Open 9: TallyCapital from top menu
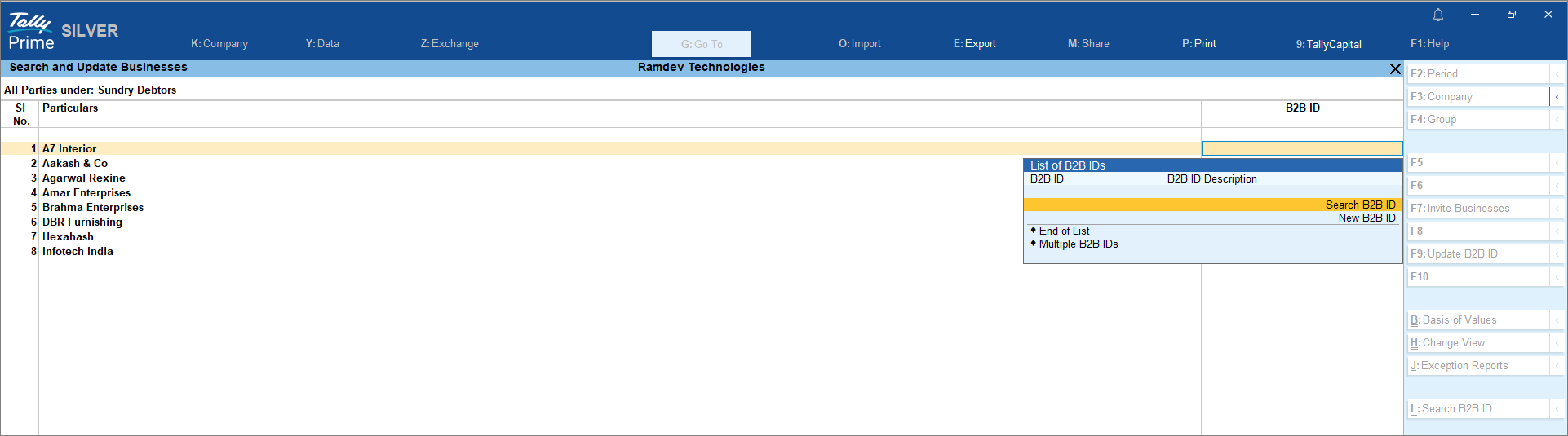 click(1328, 44)
